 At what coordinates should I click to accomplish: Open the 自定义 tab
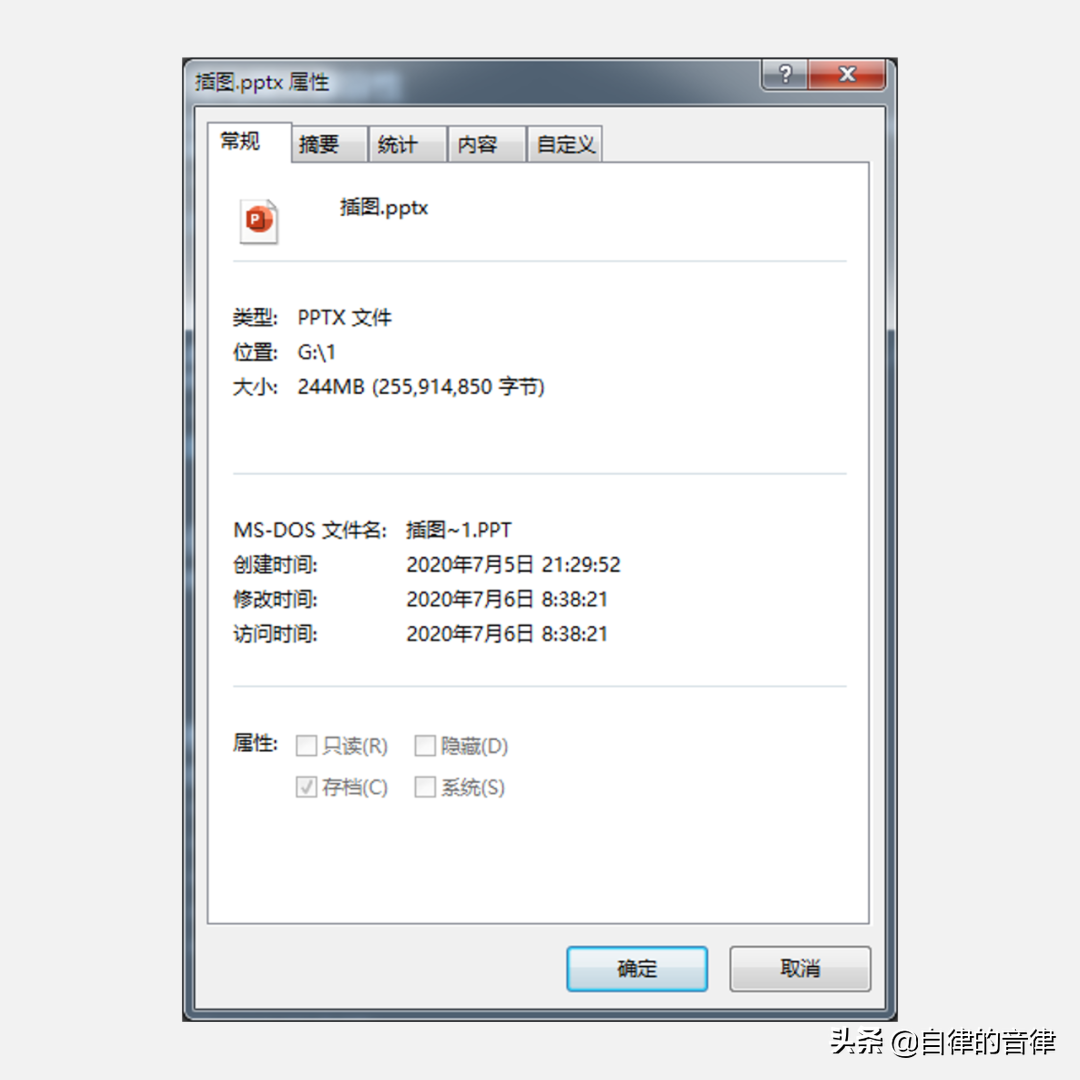(565, 144)
